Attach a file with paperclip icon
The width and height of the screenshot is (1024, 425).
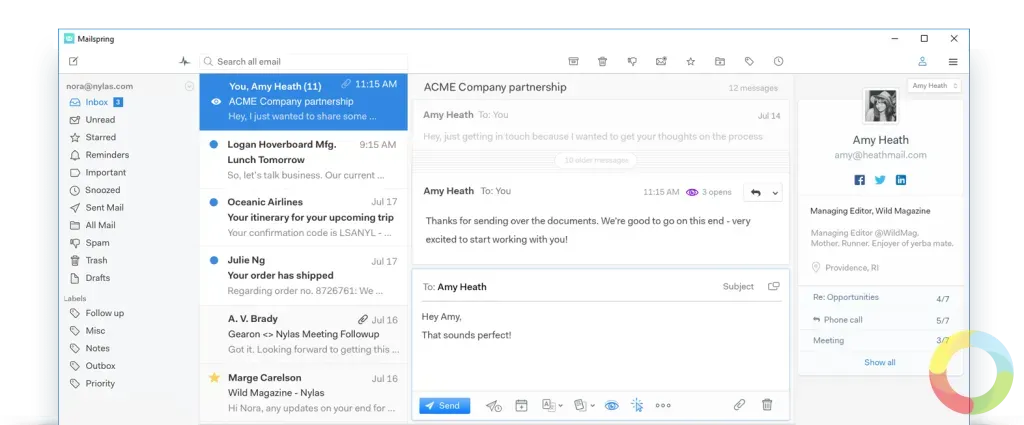point(739,405)
